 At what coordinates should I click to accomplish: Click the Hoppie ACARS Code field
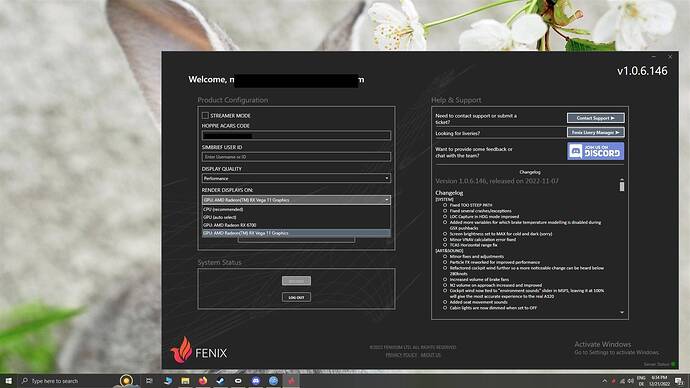point(296,135)
